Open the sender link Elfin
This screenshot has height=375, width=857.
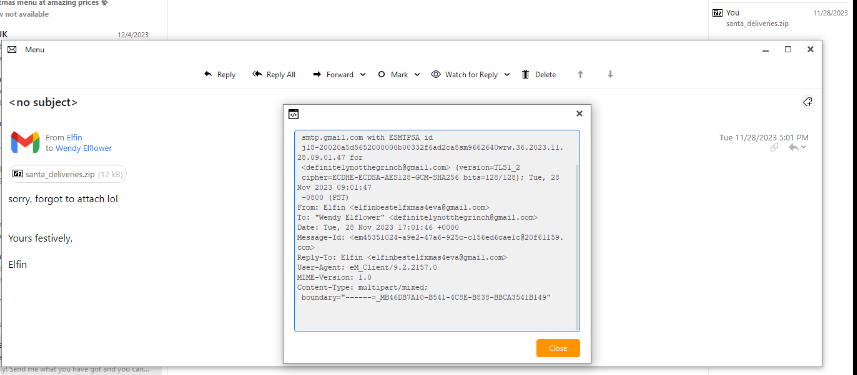coord(74,138)
